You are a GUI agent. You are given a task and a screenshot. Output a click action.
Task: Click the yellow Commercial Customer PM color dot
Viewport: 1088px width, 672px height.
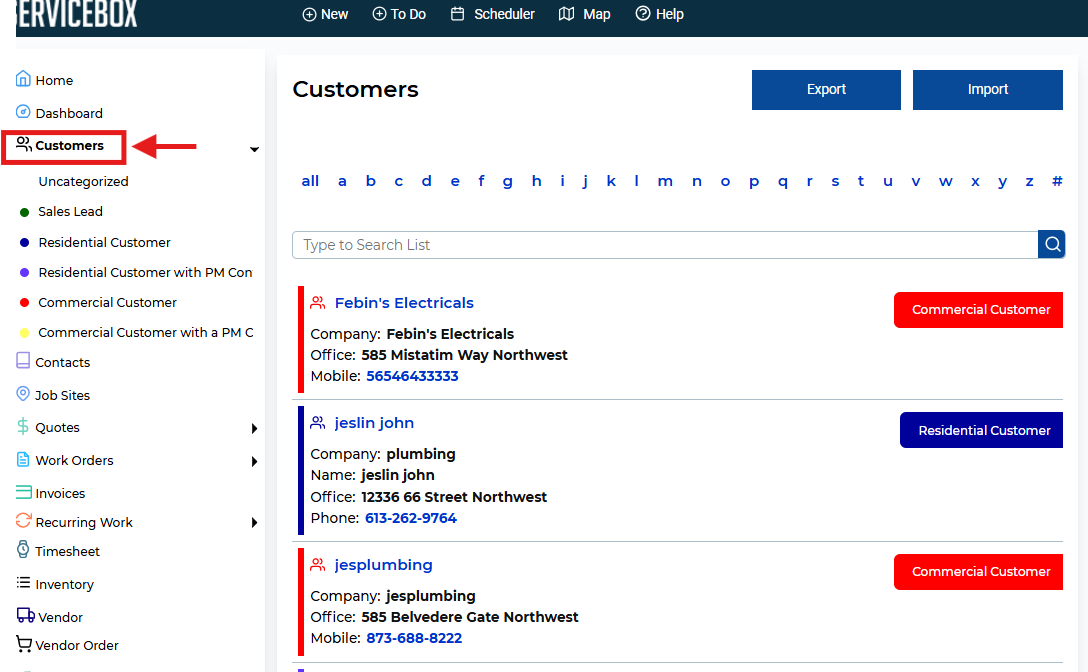(24, 333)
